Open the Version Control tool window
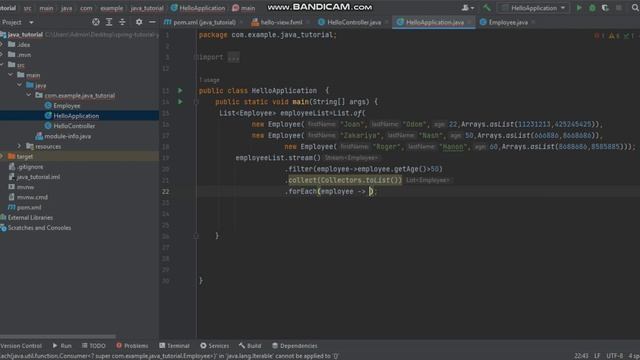 click(21, 346)
